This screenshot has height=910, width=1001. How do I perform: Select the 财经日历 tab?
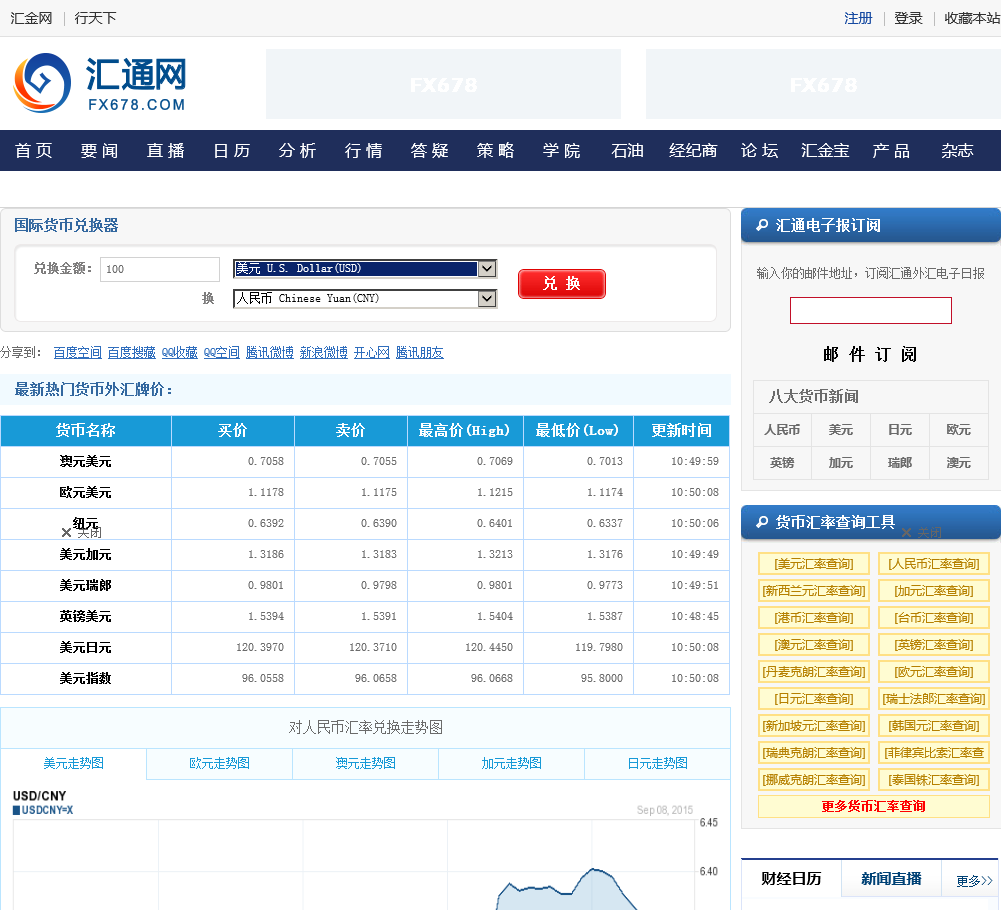tap(791, 879)
